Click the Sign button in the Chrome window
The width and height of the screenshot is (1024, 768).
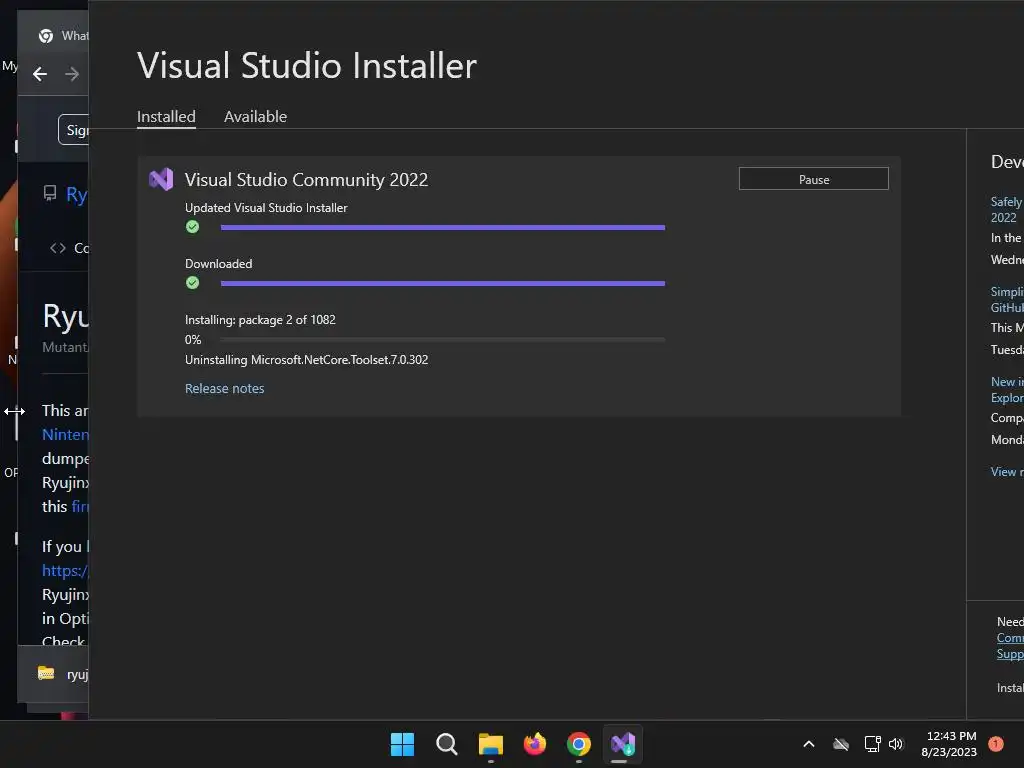pyautogui.click(x=73, y=130)
